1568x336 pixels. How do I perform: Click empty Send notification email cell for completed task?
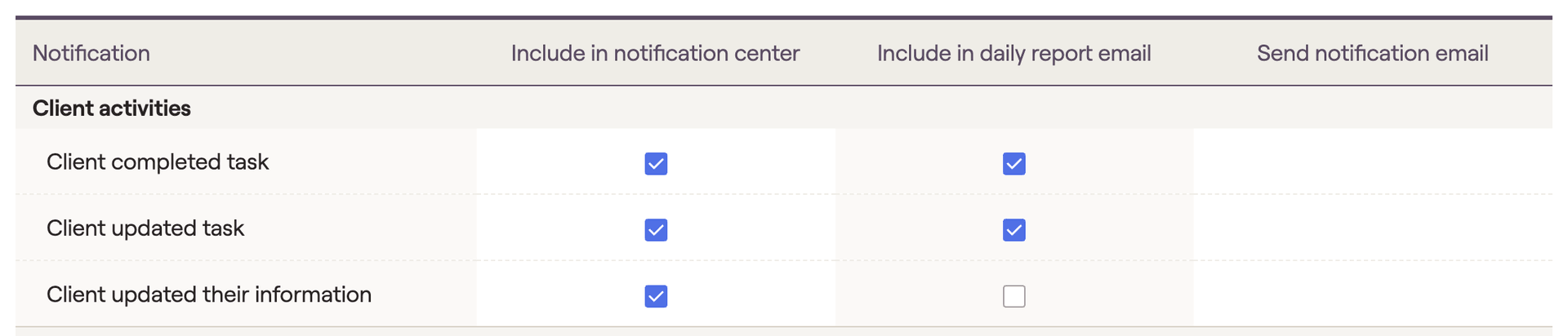coord(1373,161)
